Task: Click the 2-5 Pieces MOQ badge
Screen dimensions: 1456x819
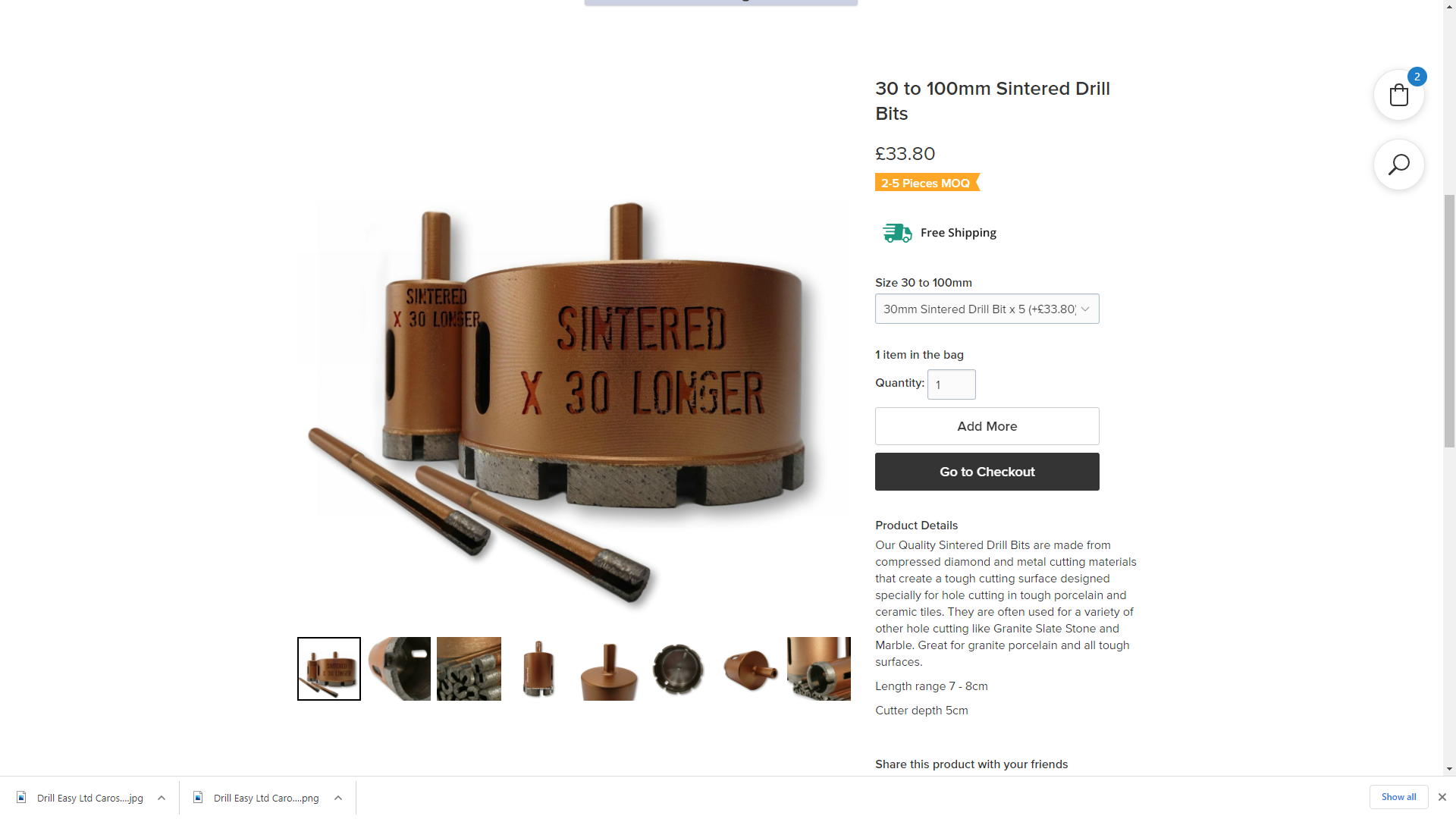Action: coord(927,183)
